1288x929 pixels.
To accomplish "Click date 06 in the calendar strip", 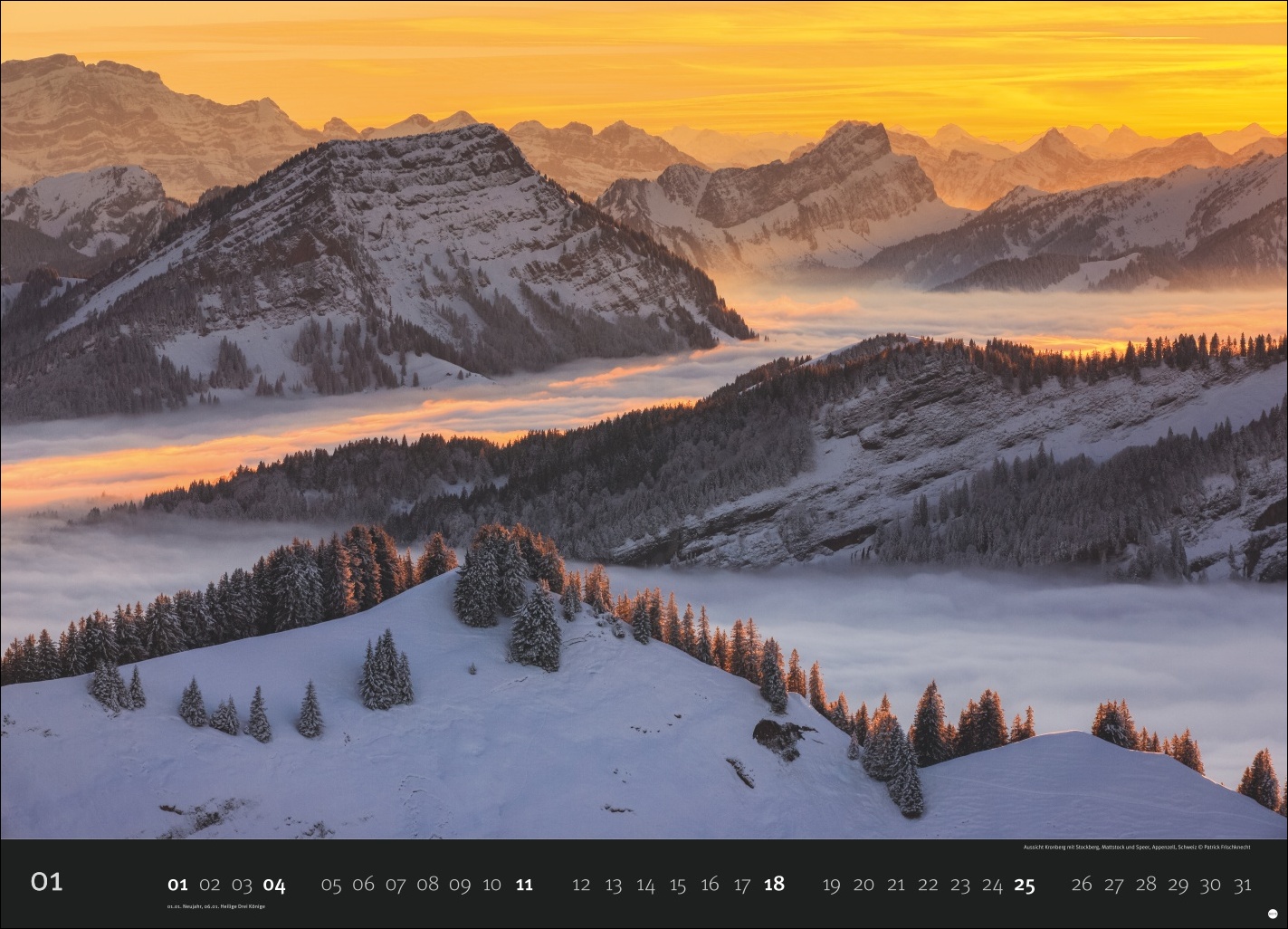I will [x=363, y=885].
